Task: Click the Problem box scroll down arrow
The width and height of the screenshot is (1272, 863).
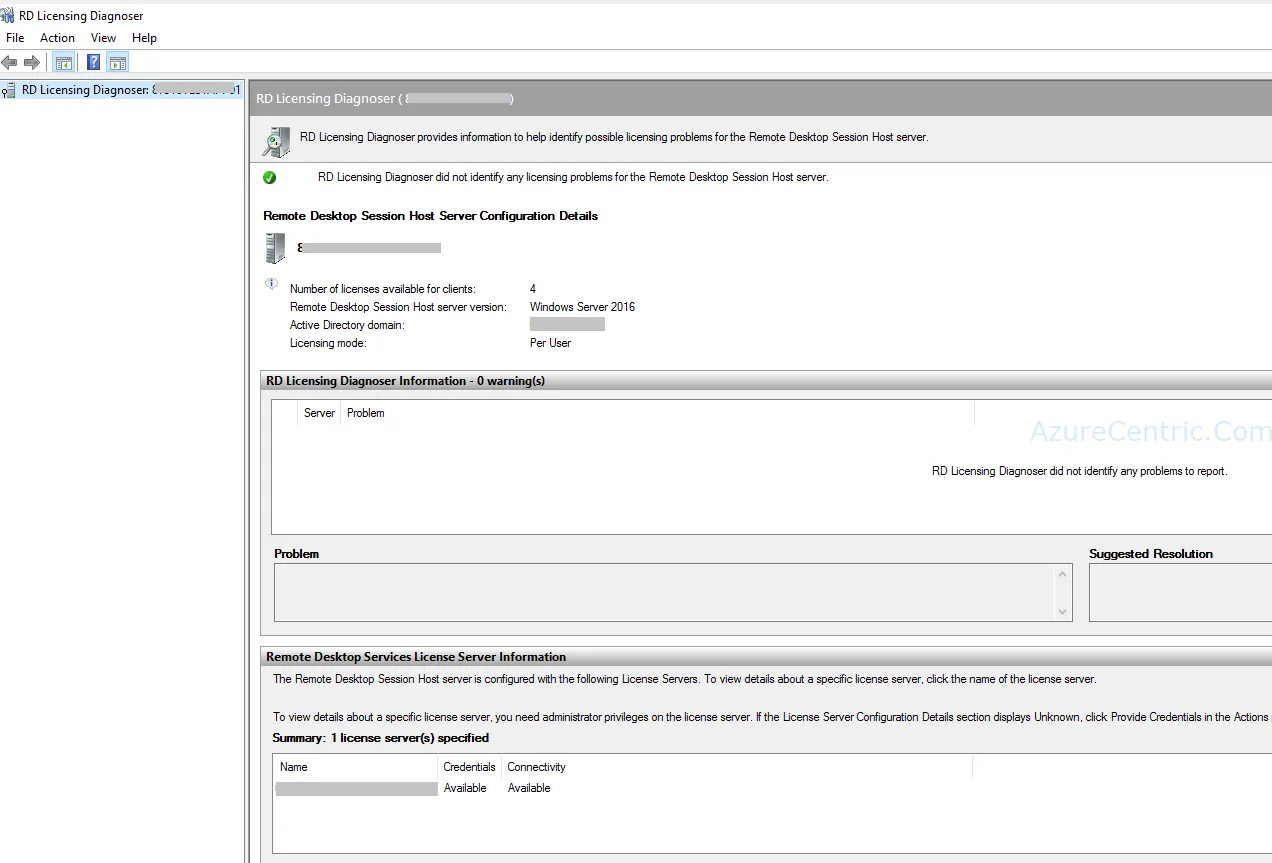Action: (x=1062, y=611)
